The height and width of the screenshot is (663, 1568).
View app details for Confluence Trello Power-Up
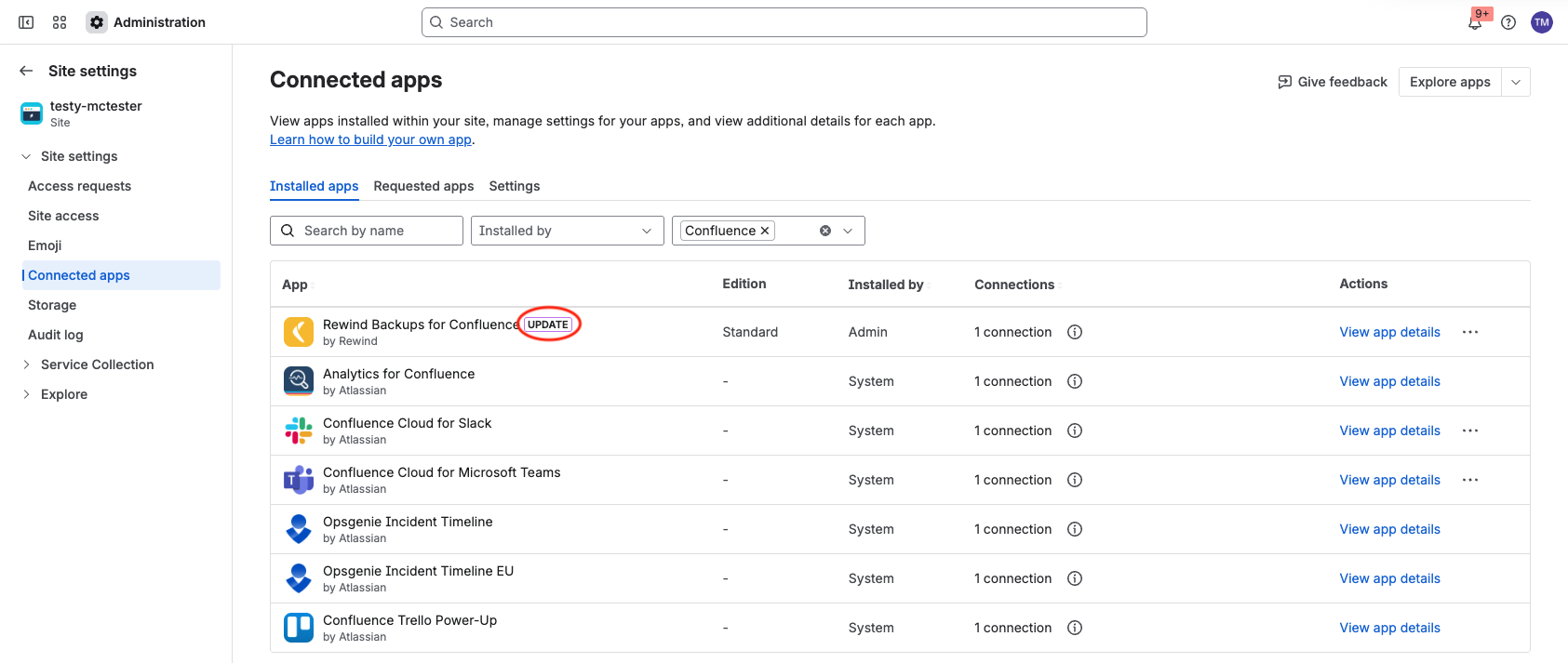(1389, 628)
